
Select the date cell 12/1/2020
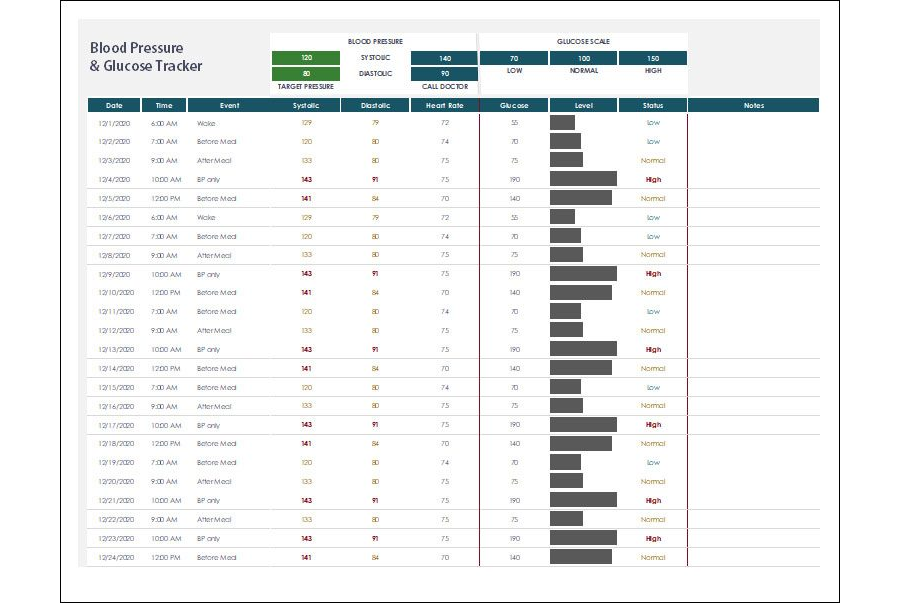(x=114, y=123)
